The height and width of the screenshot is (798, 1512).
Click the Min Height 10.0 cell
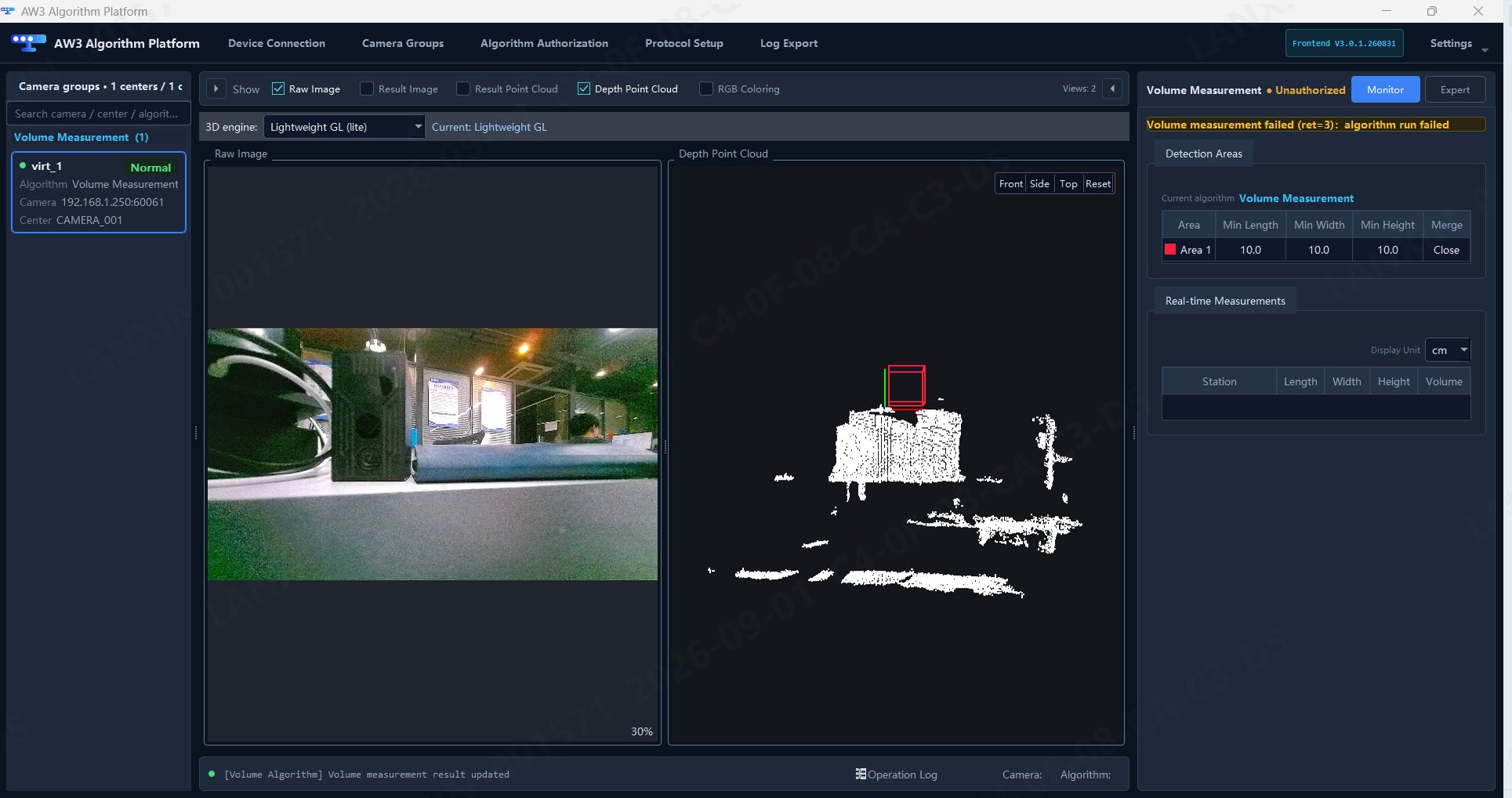tap(1387, 250)
